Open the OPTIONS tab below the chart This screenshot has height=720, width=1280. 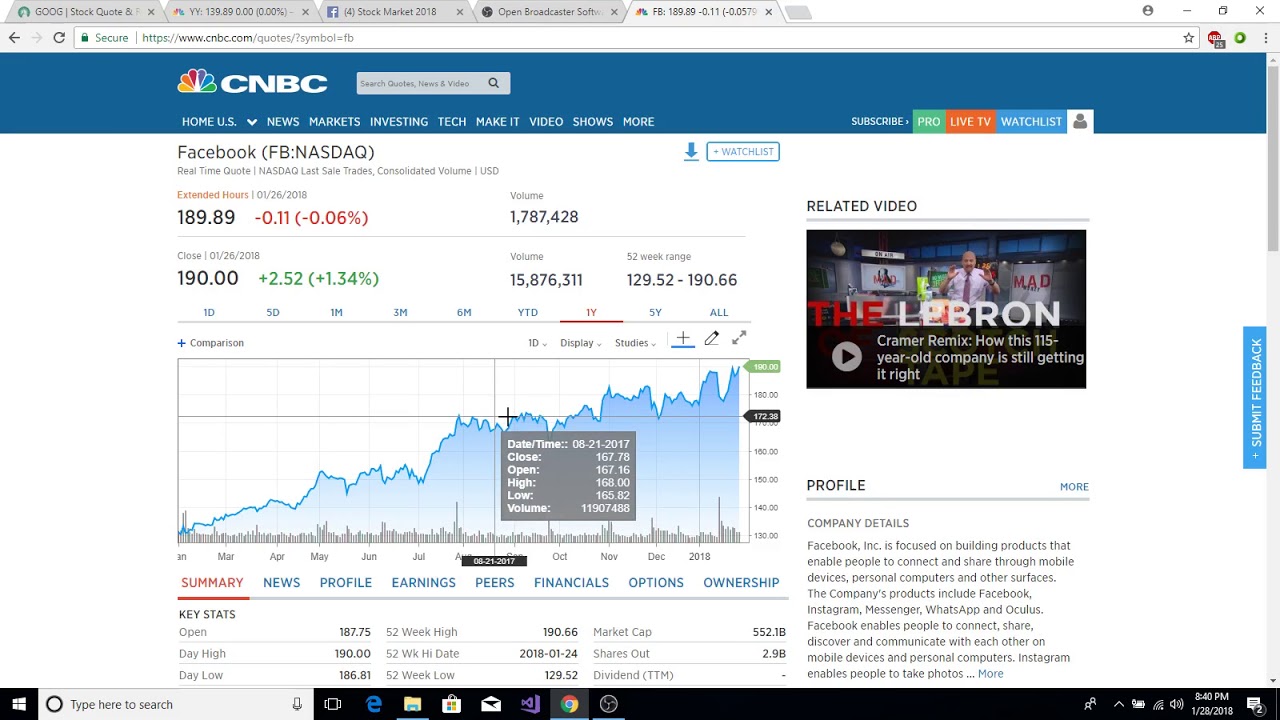(656, 582)
